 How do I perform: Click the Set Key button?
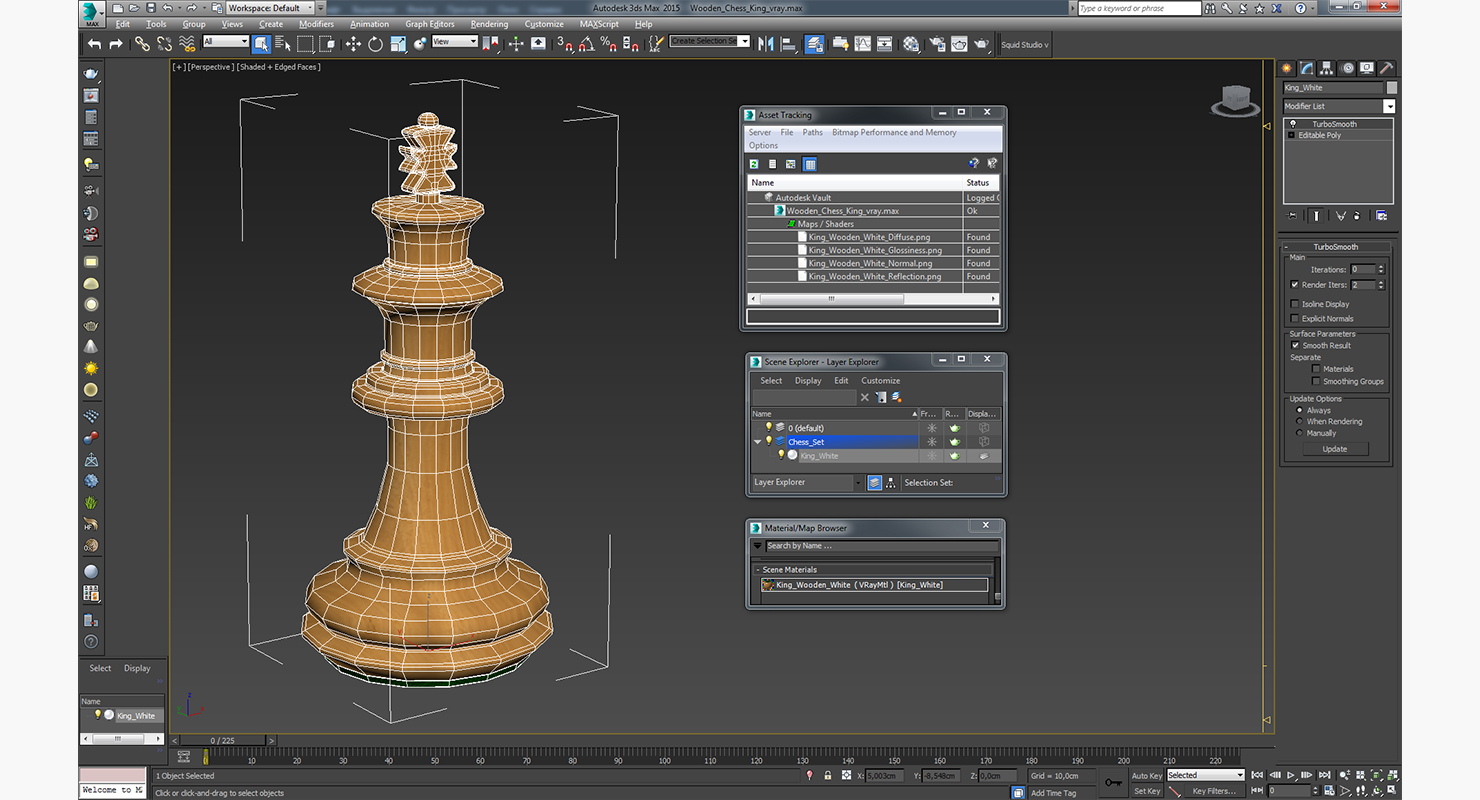[x=1147, y=791]
